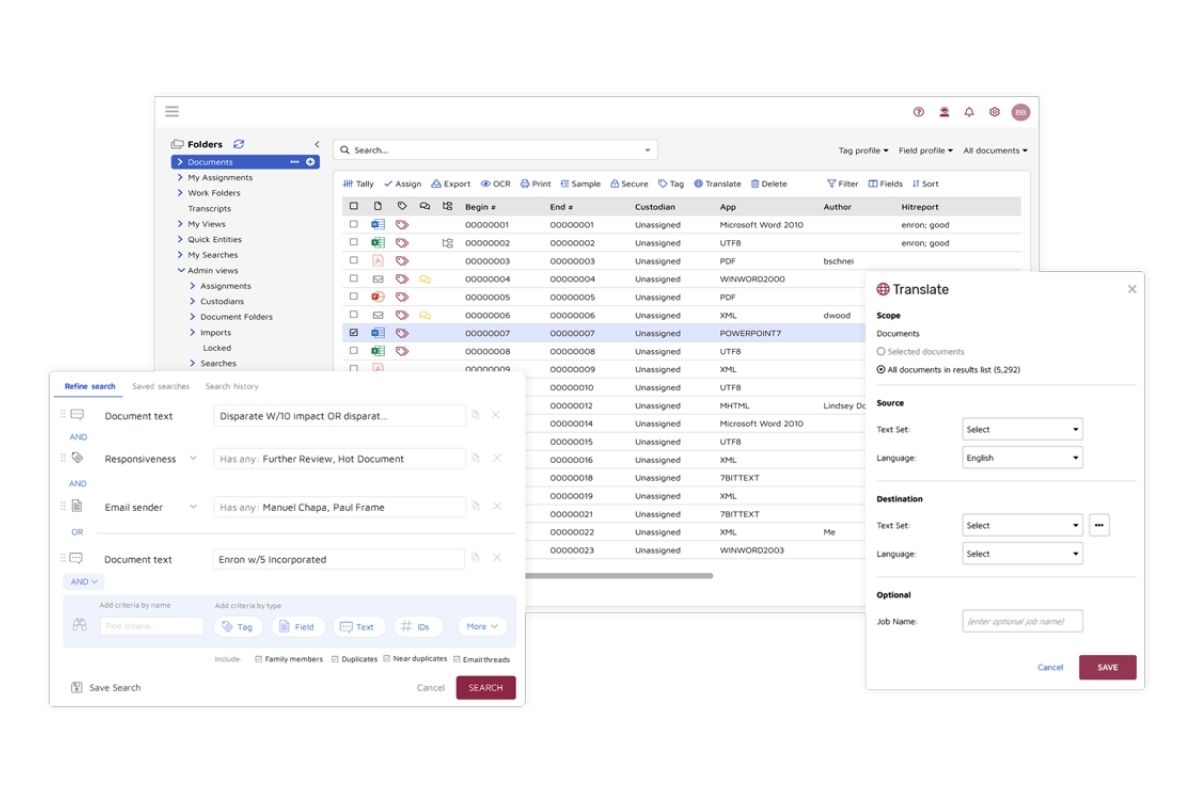Click the tag icon in row 00000001
Viewport: 1200px width, 800px height.
point(402,225)
